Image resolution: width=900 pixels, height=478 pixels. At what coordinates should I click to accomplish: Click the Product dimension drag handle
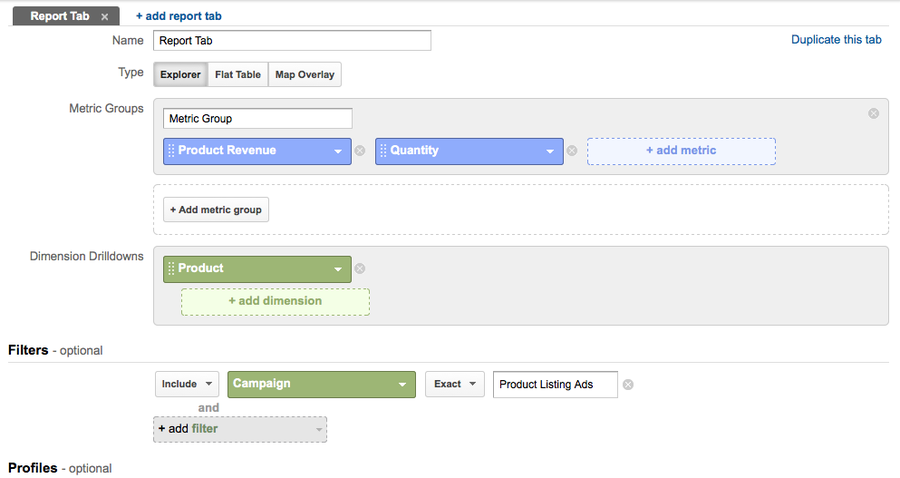tap(171, 269)
